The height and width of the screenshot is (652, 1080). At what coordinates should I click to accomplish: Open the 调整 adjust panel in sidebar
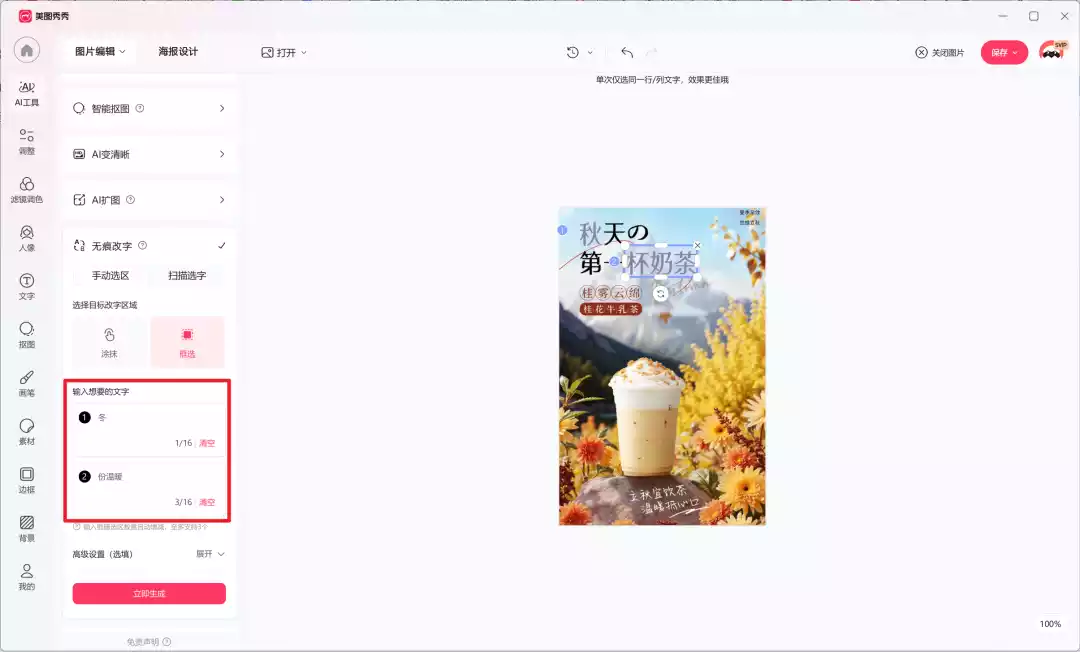tap(27, 140)
